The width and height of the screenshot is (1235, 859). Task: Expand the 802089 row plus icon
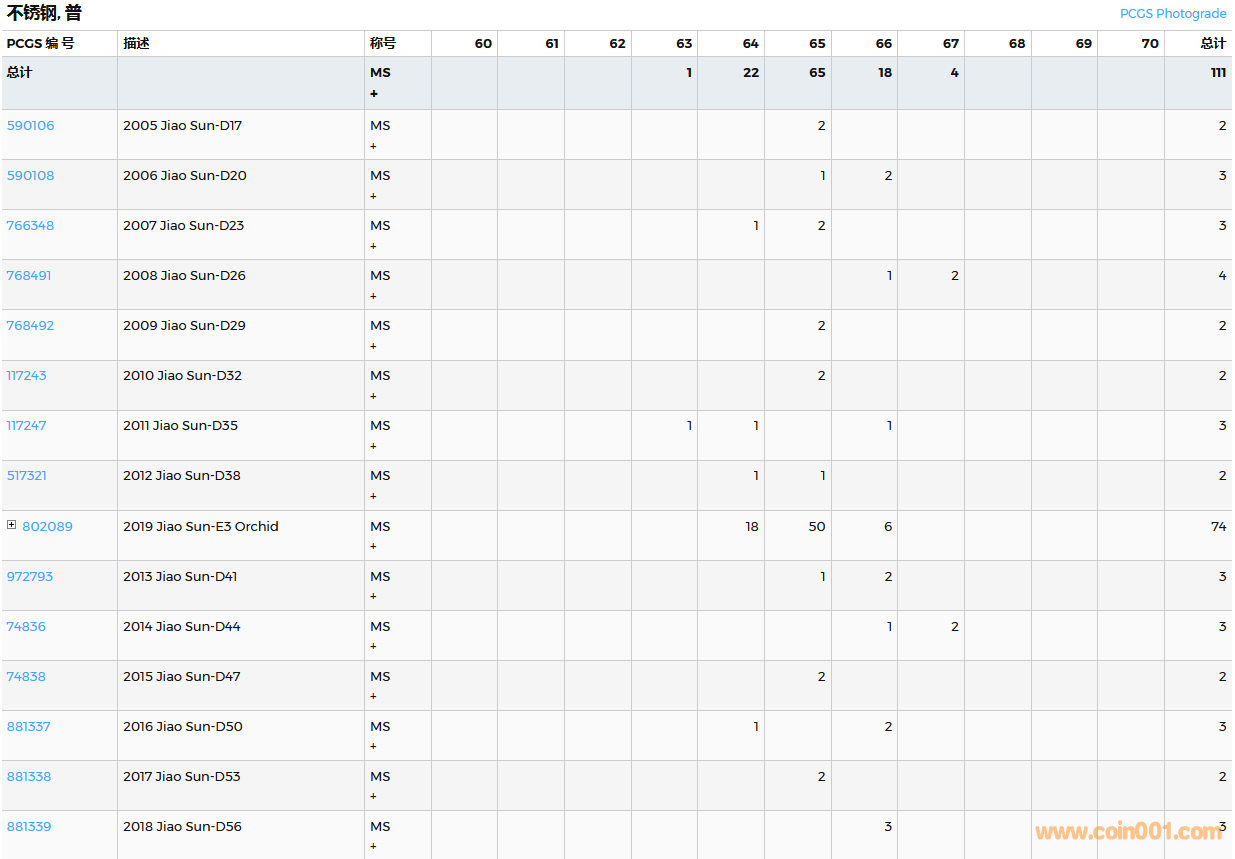(x=12, y=525)
